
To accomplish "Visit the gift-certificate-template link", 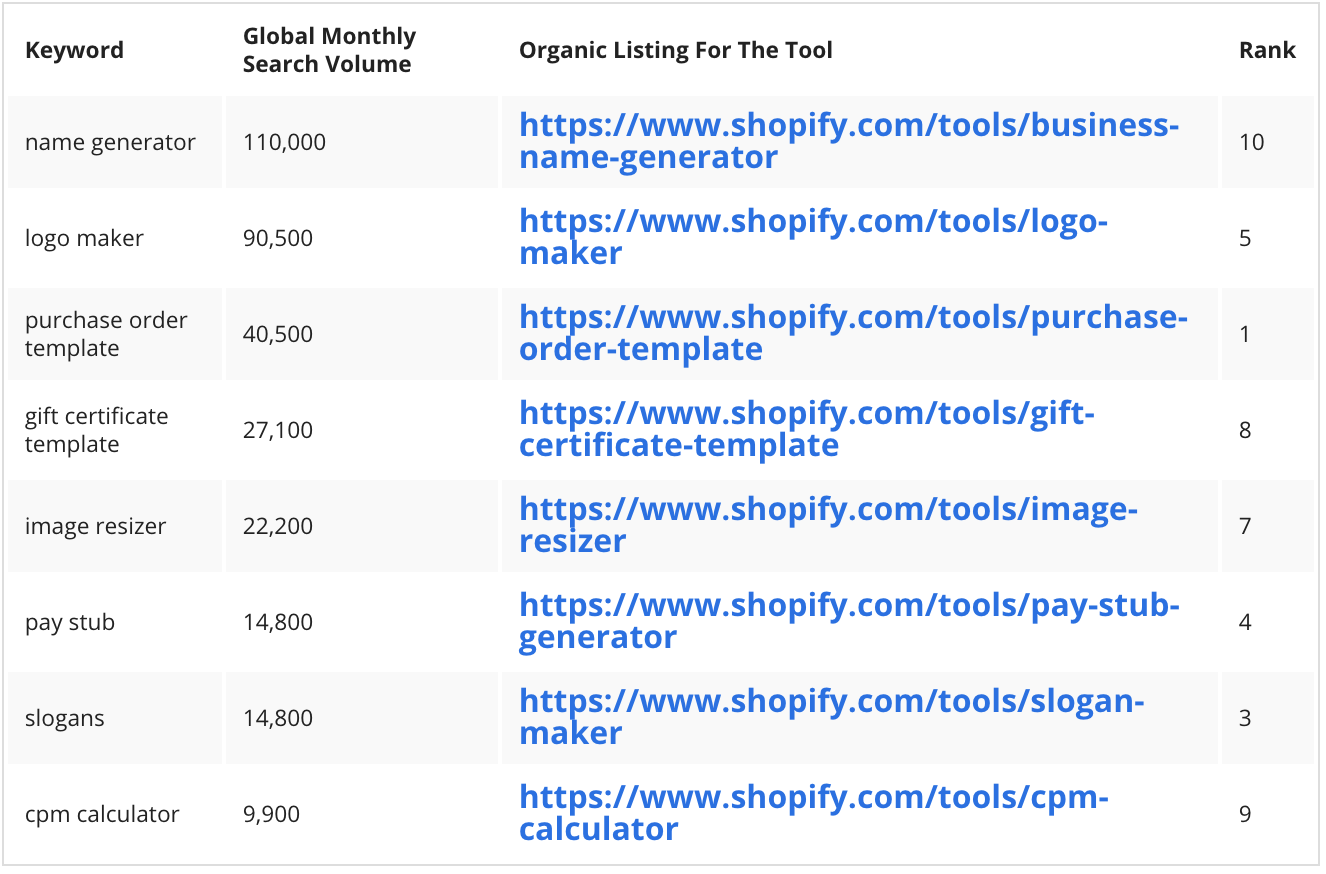I will pyautogui.click(x=807, y=429).
